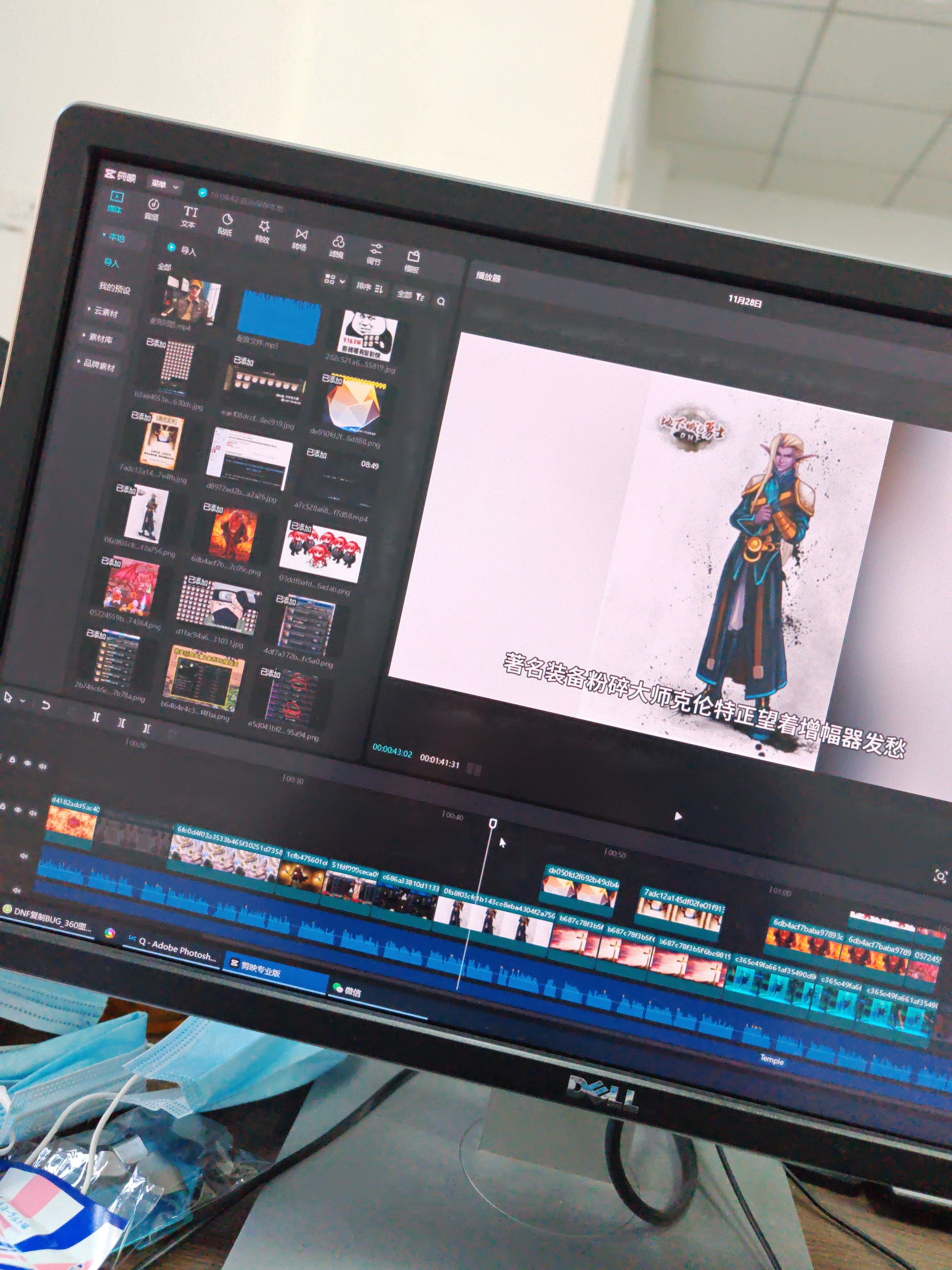Expand the 云素材 sidebar section

103,312
